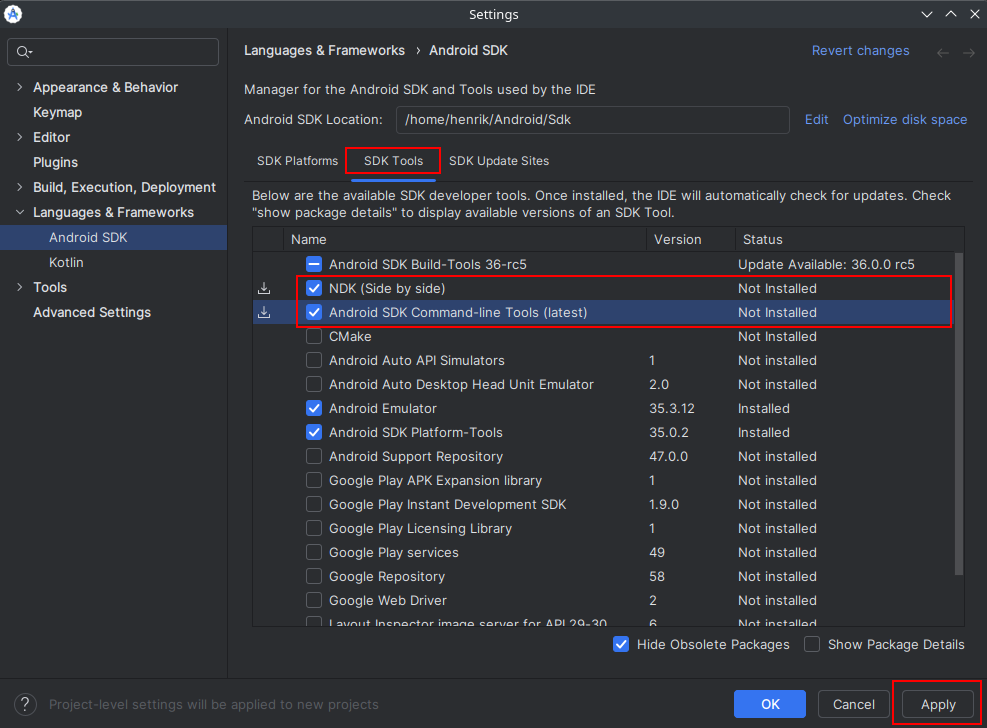Viewport: 987px width, 728px height.
Task: Expand the Tools section
Action: coord(20,287)
